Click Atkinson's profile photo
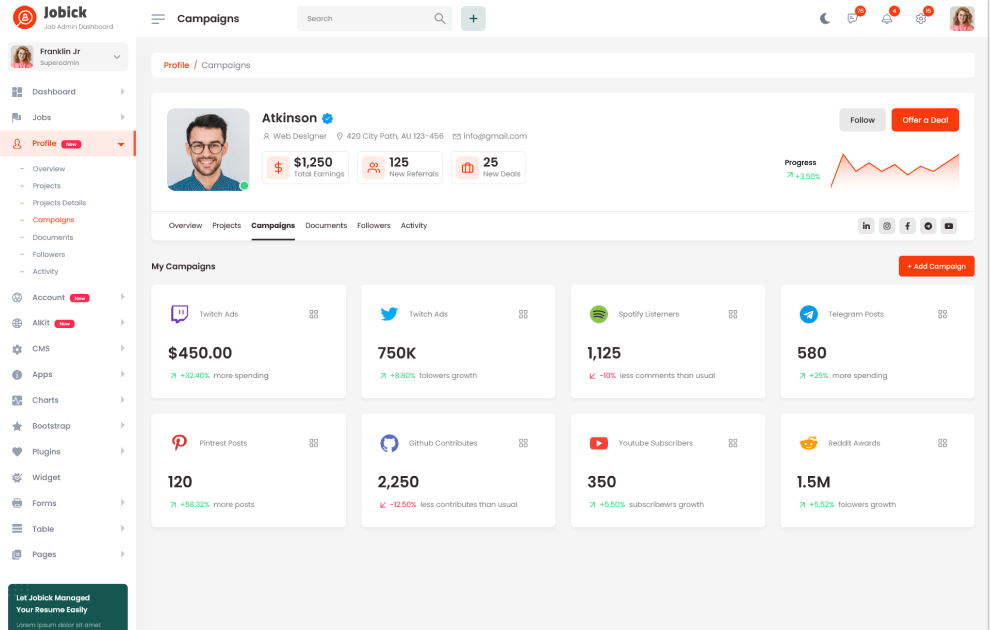Screen dimensions: 990x630 pyautogui.click(x=208, y=150)
